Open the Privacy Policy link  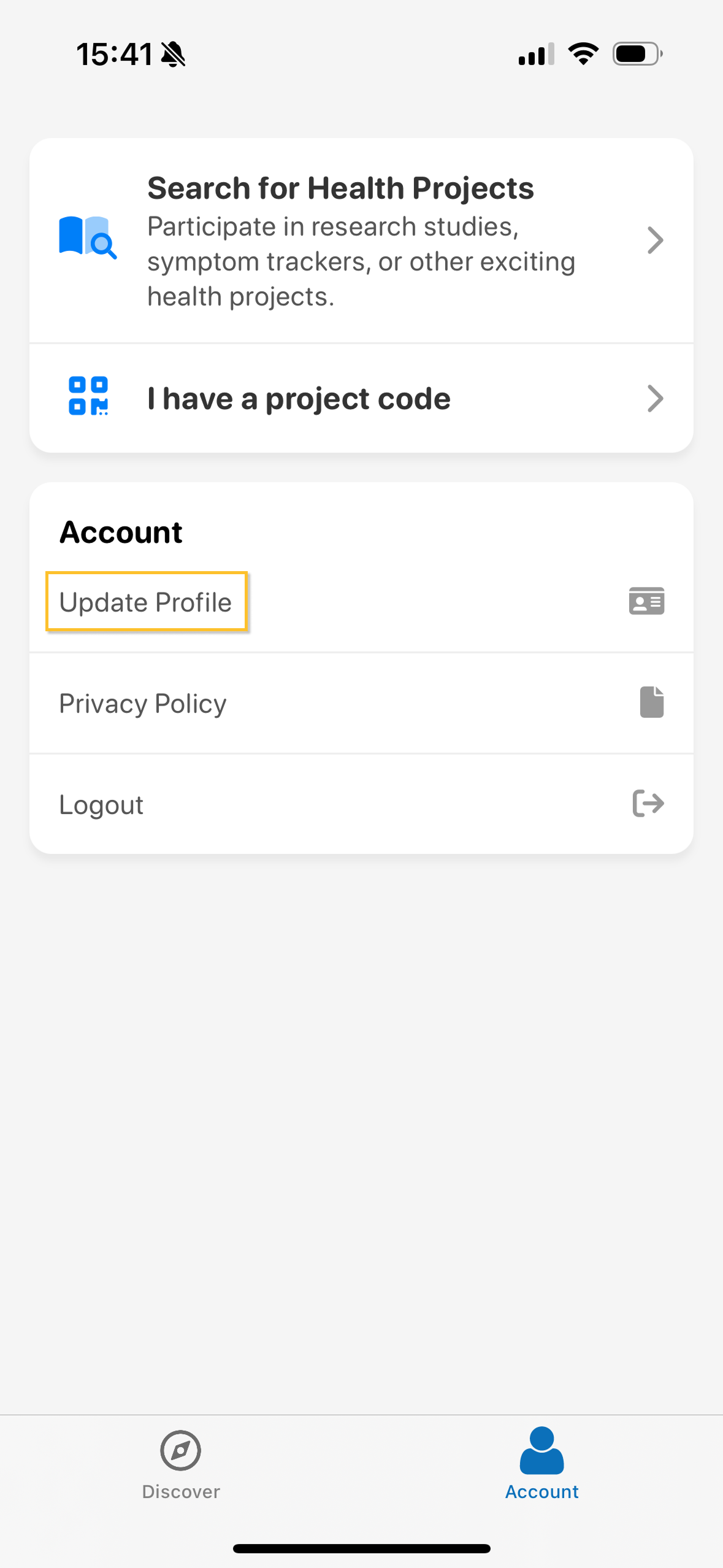point(143,704)
